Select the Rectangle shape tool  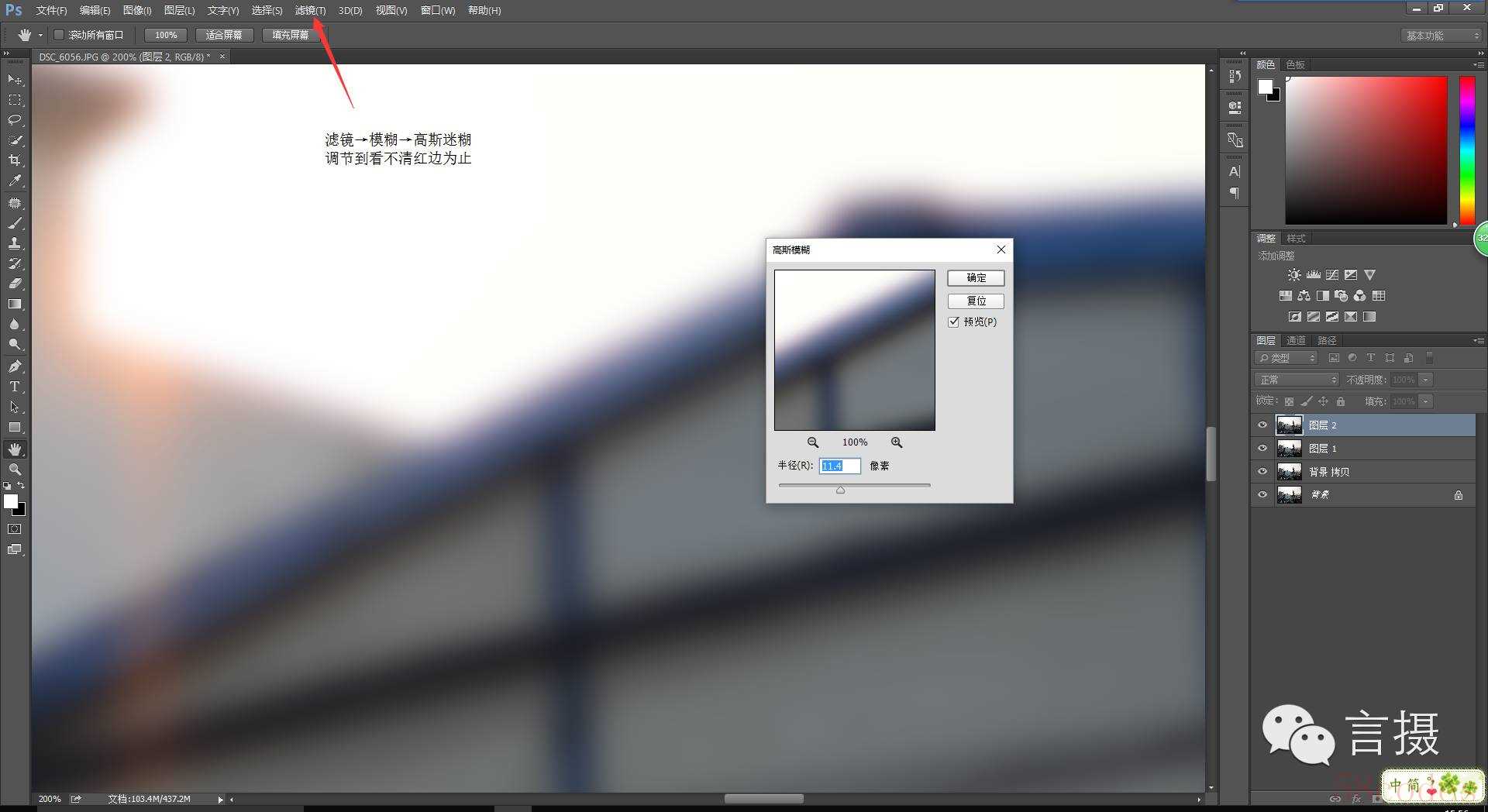click(x=15, y=427)
